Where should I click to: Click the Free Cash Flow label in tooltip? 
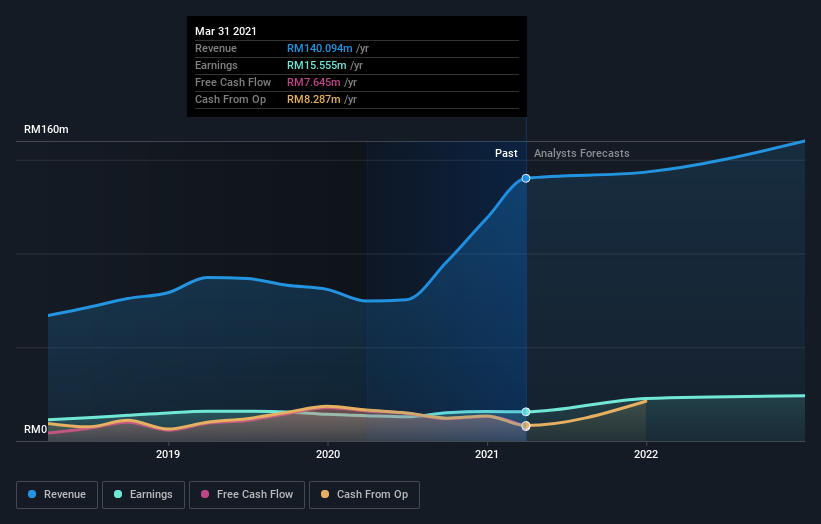tap(233, 82)
